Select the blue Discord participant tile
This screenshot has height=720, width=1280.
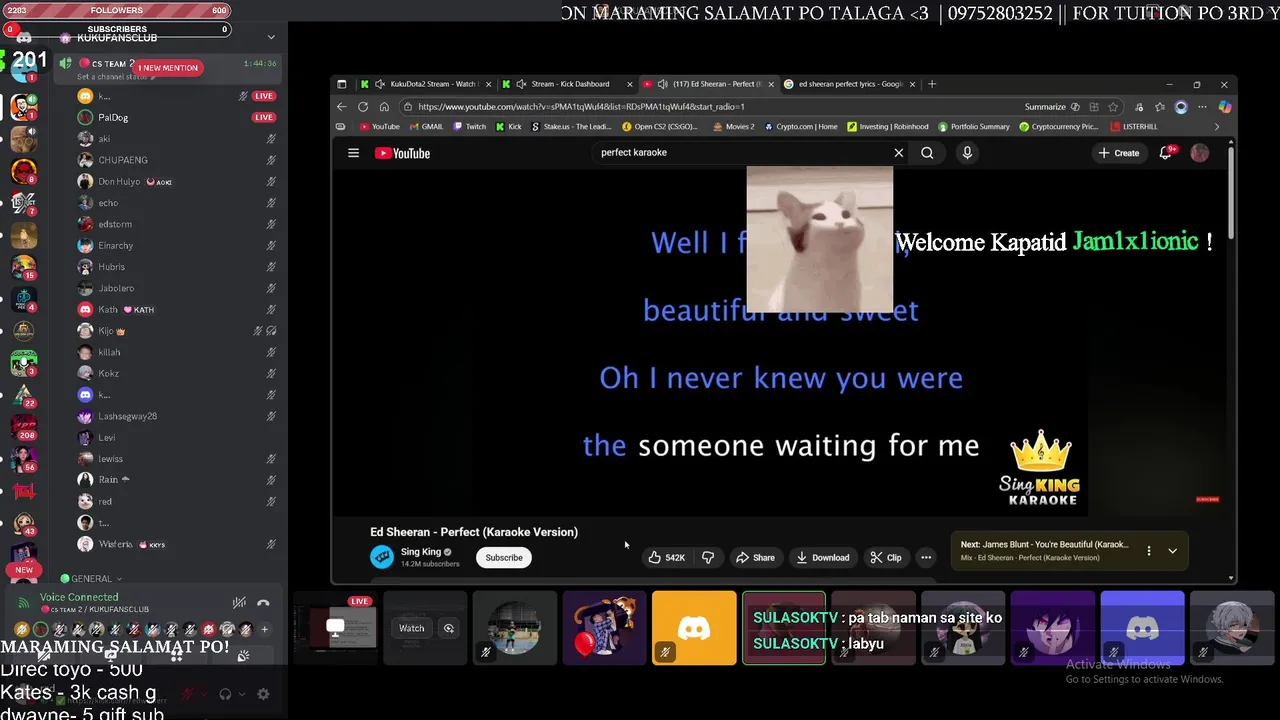pyautogui.click(x=1142, y=628)
